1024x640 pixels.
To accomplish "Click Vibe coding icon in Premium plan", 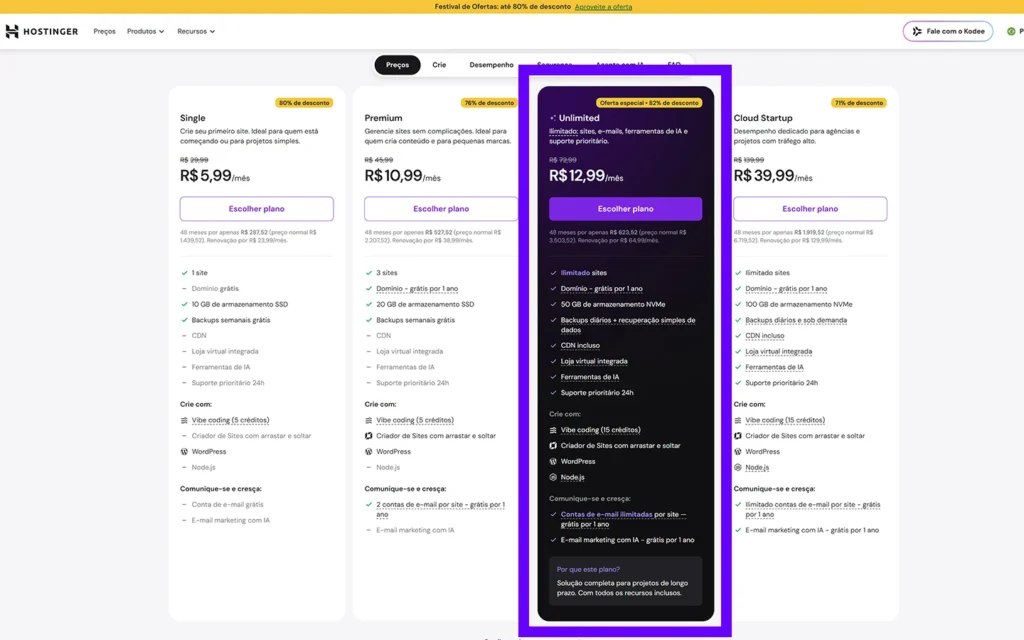I will (368, 420).
